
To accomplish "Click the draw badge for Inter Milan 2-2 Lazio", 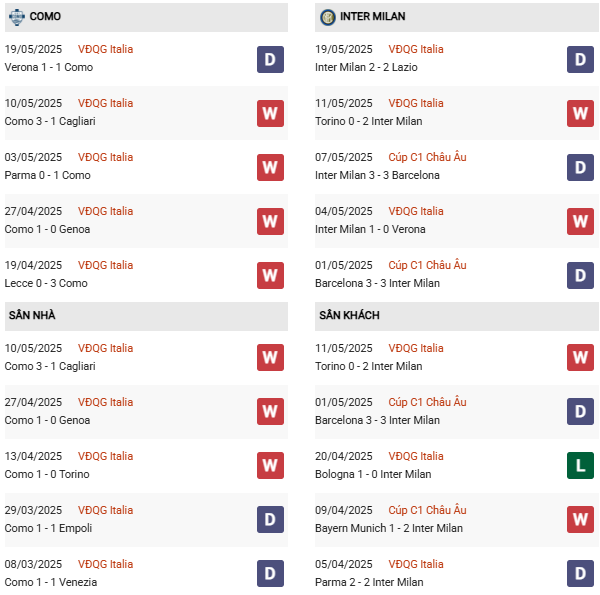I will coord(581,59).
